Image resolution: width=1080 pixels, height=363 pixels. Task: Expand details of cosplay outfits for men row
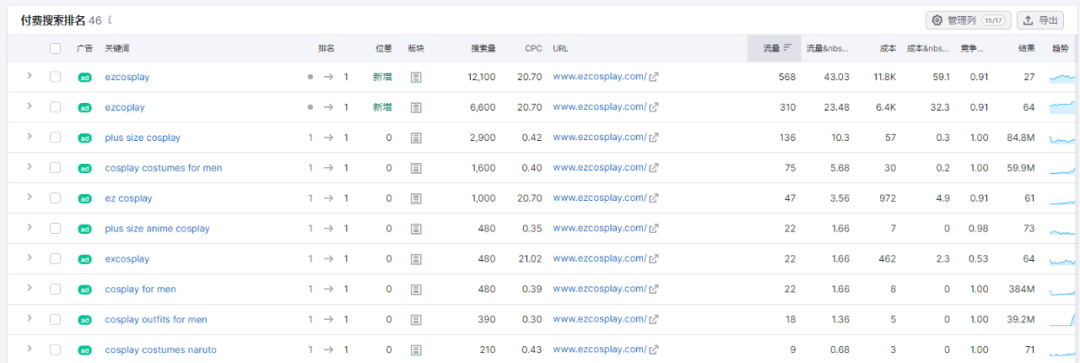tap(29, 318)
